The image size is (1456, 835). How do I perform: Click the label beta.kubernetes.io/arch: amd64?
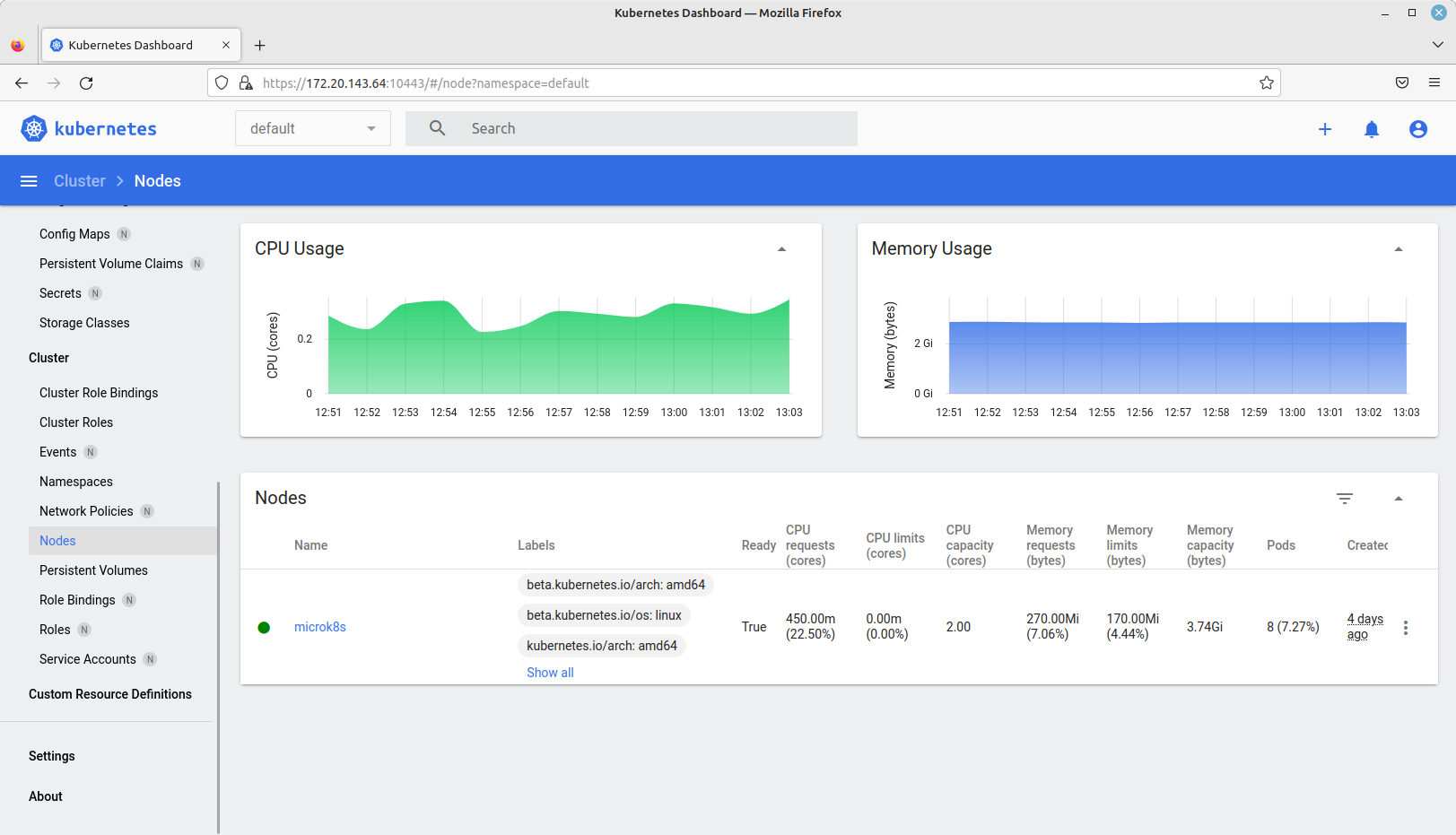pos(615,585)
